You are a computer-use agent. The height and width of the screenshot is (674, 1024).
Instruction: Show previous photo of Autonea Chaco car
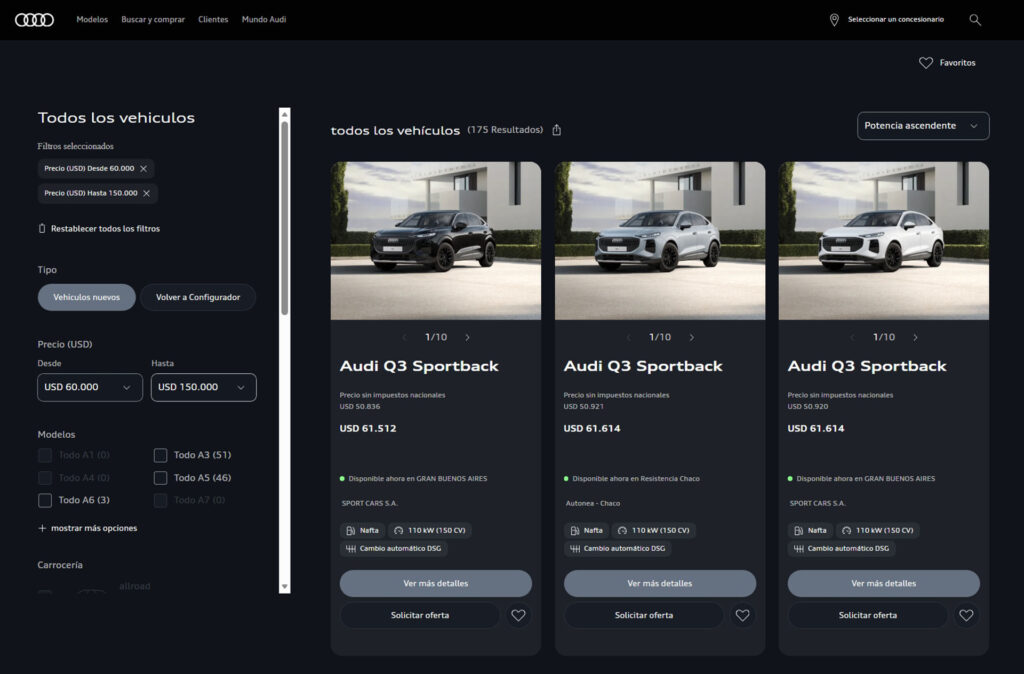point(628,338)
